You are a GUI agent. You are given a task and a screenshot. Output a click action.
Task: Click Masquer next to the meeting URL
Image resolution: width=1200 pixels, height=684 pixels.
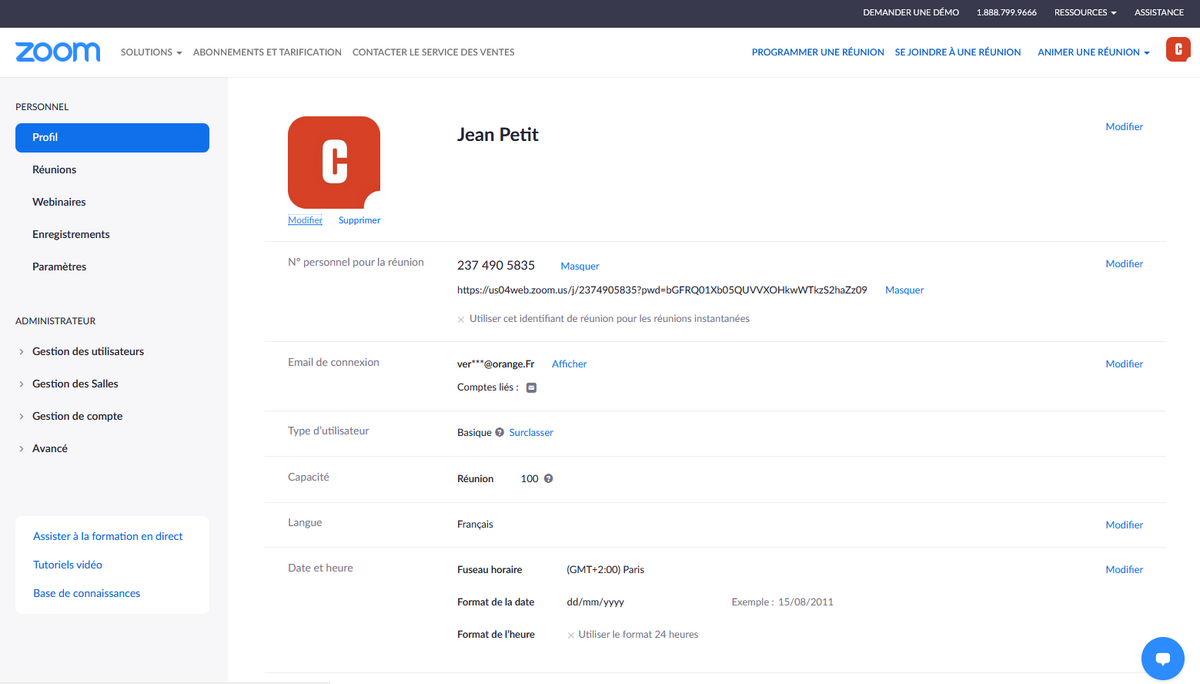pos(904,290)
